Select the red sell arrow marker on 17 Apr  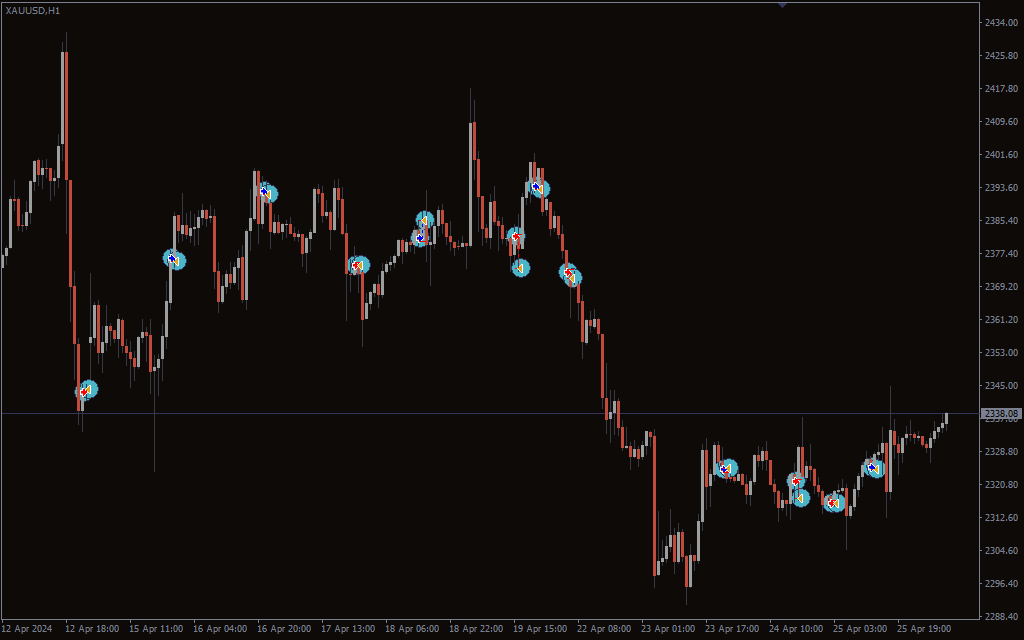tap(358, 265)
